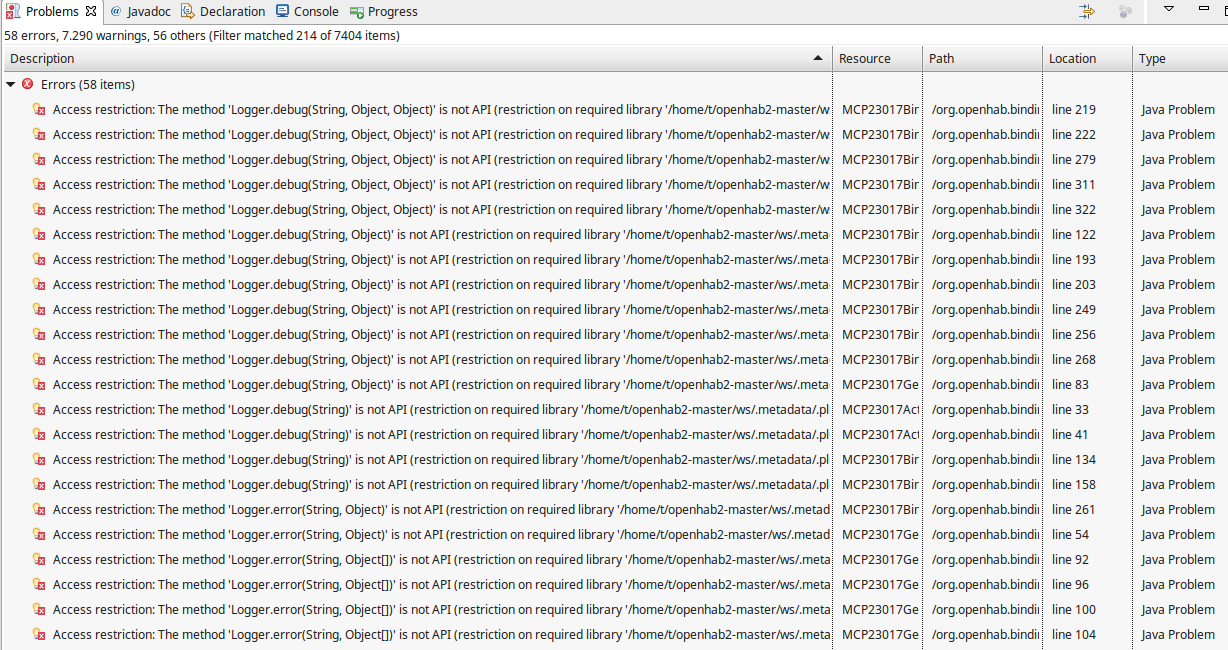The image size is (1228, 650).
Task: Click the MCP23017Bir resource cell on line 134 row
Action: coord(880,459)
